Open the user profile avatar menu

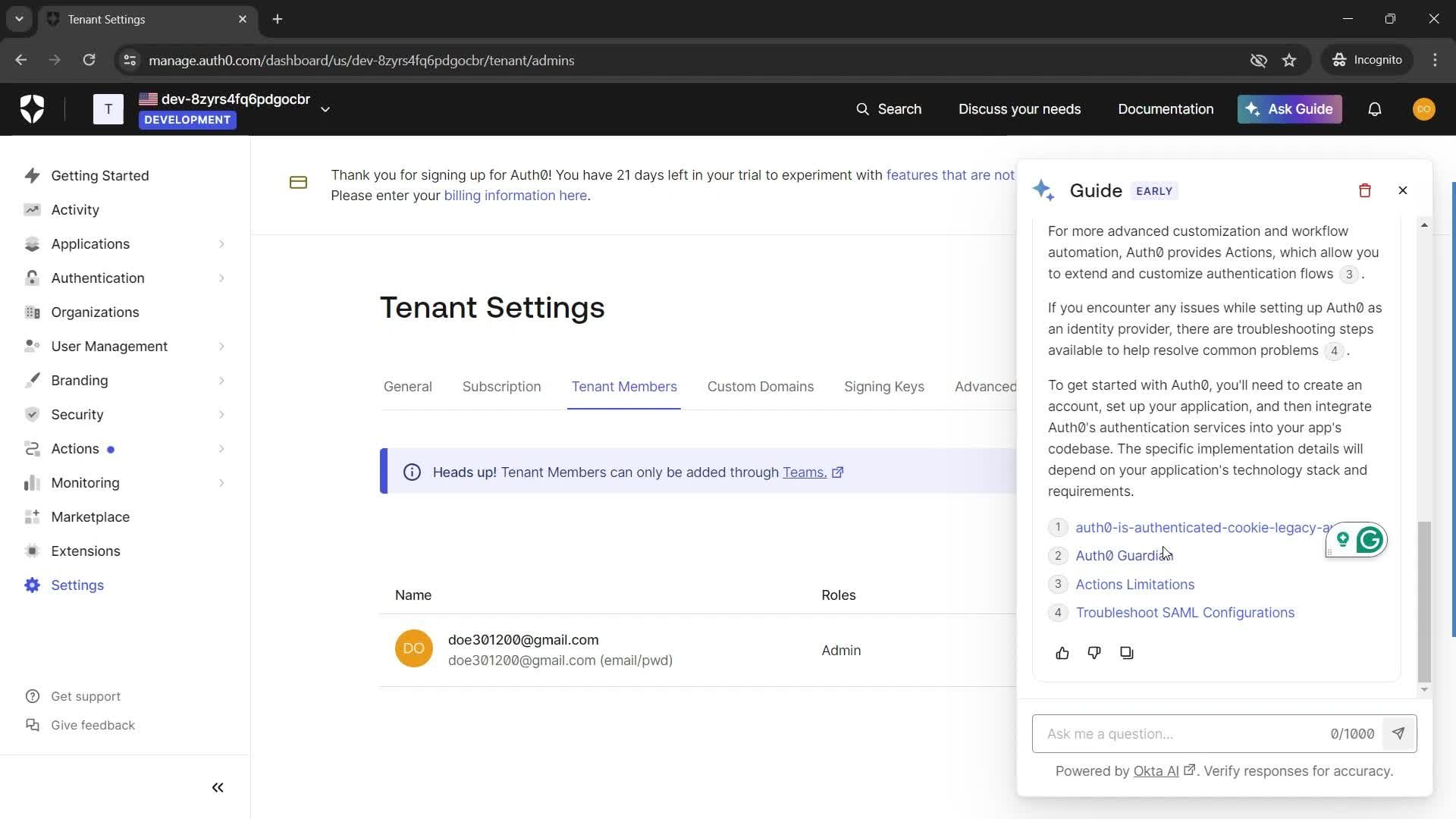tap(1423, 109)
